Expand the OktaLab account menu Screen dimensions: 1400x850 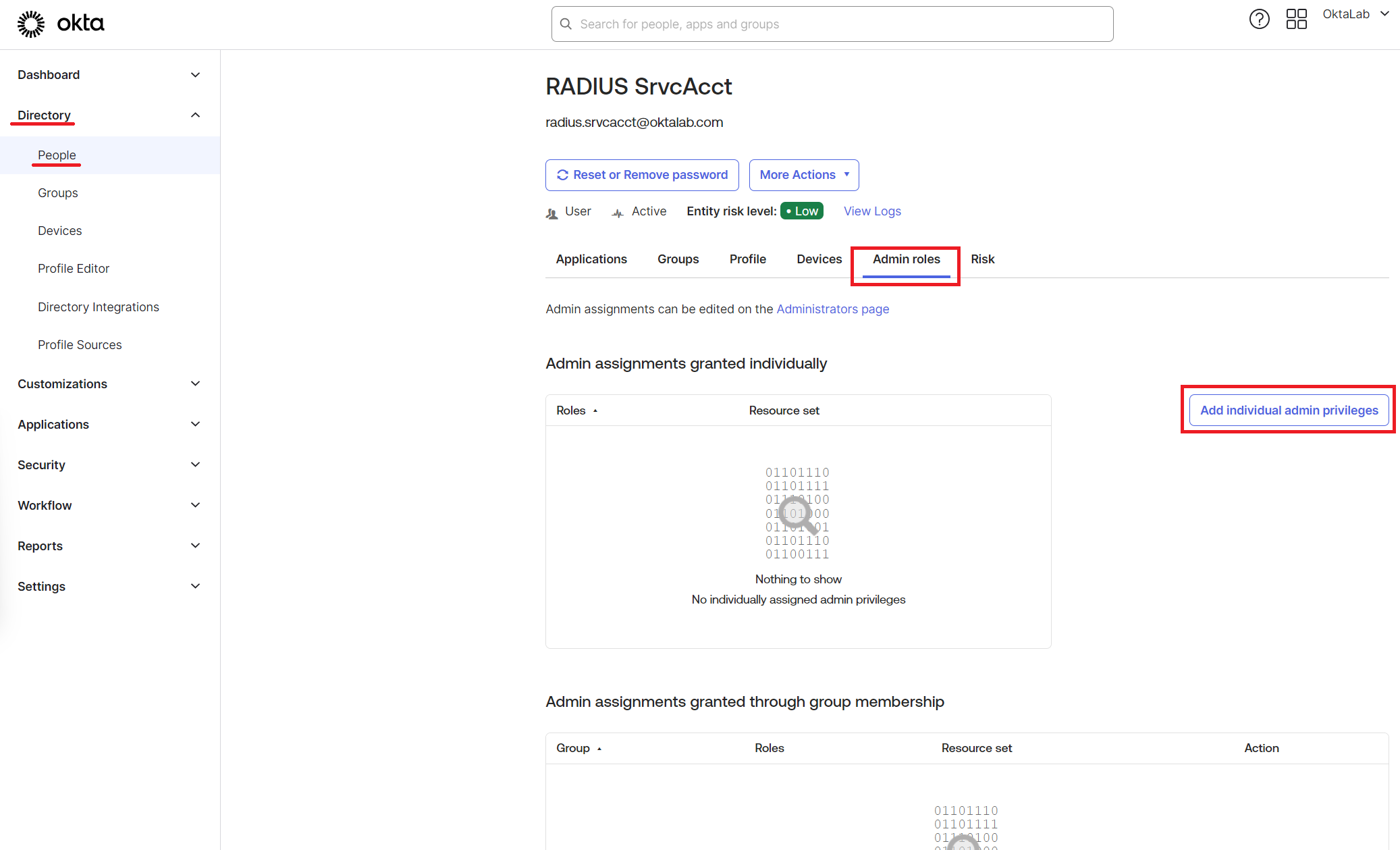(1355, 14)
